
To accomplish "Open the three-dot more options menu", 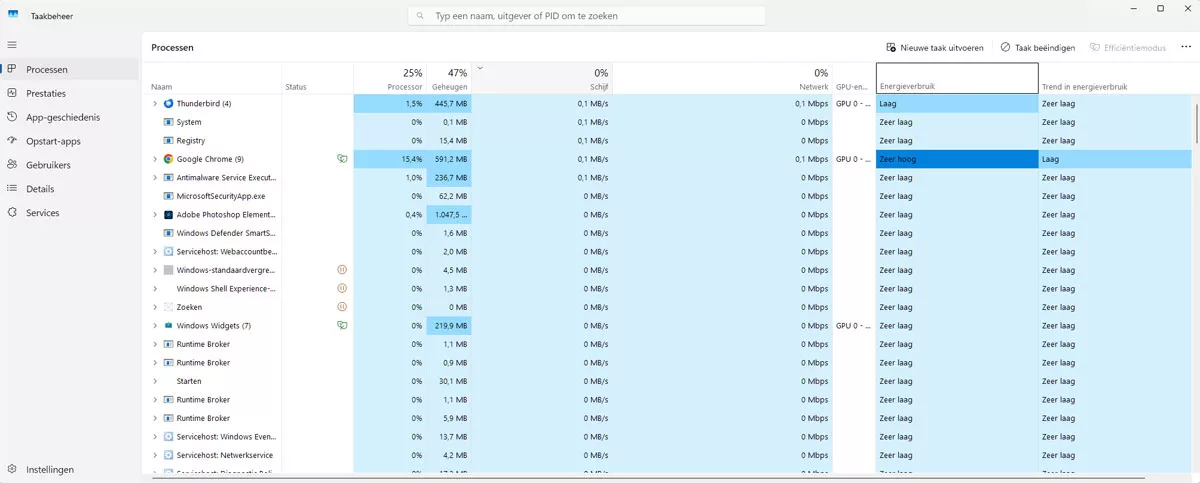I will tap(1185, 47).
